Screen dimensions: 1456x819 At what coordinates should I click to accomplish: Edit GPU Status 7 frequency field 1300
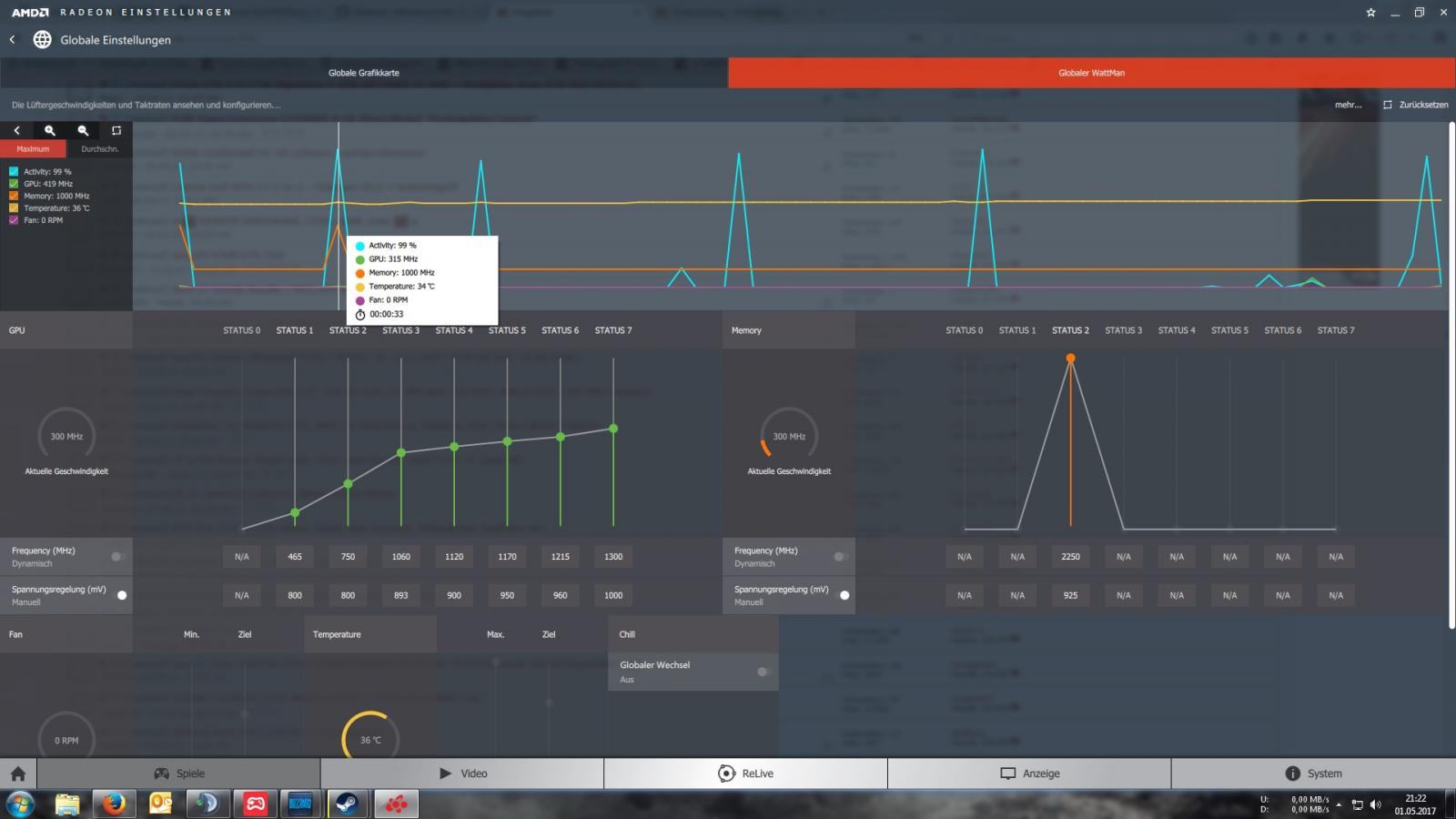point(613,556)
